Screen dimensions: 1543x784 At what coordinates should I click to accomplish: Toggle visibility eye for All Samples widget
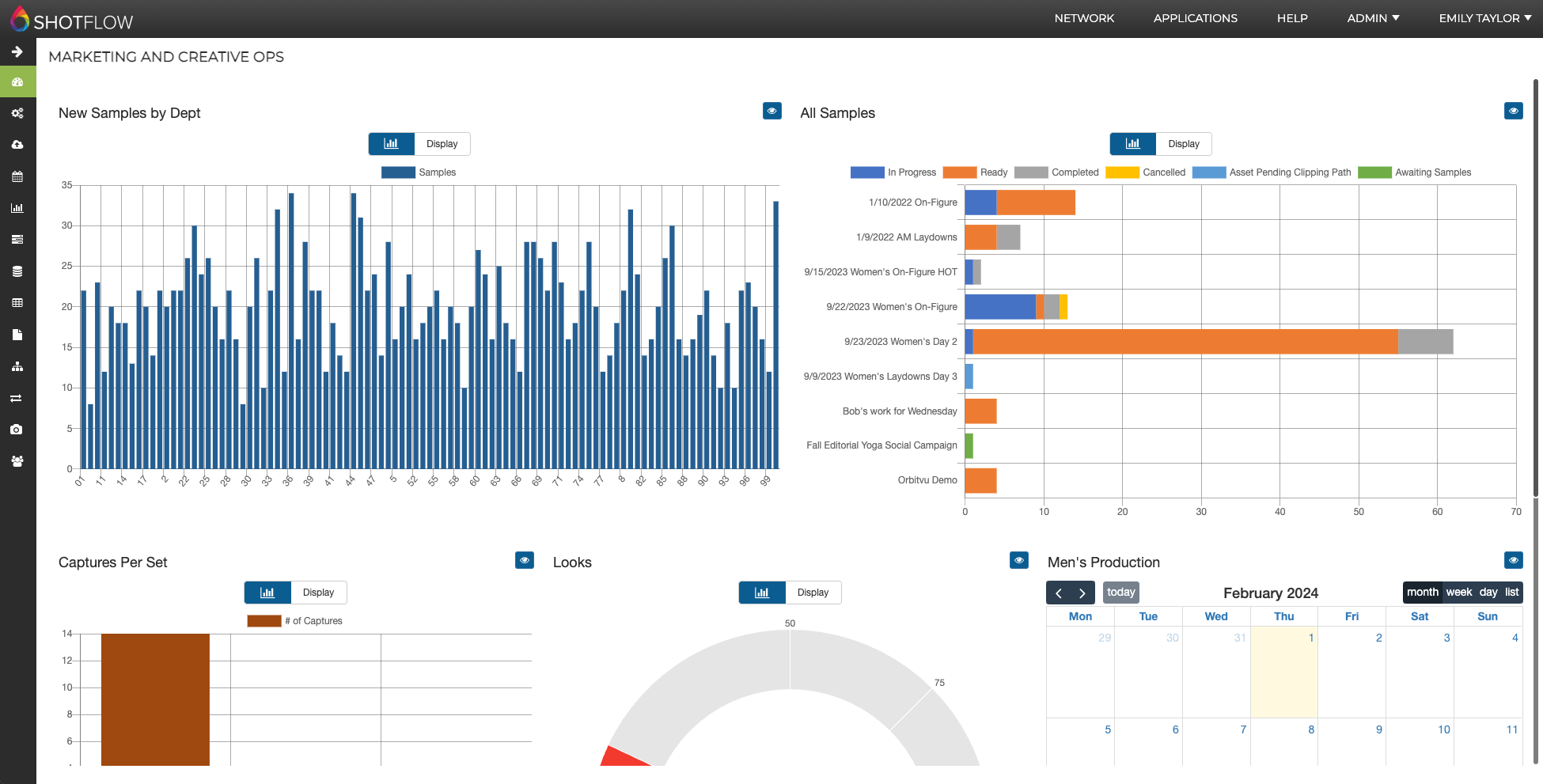pos(1513,111)
